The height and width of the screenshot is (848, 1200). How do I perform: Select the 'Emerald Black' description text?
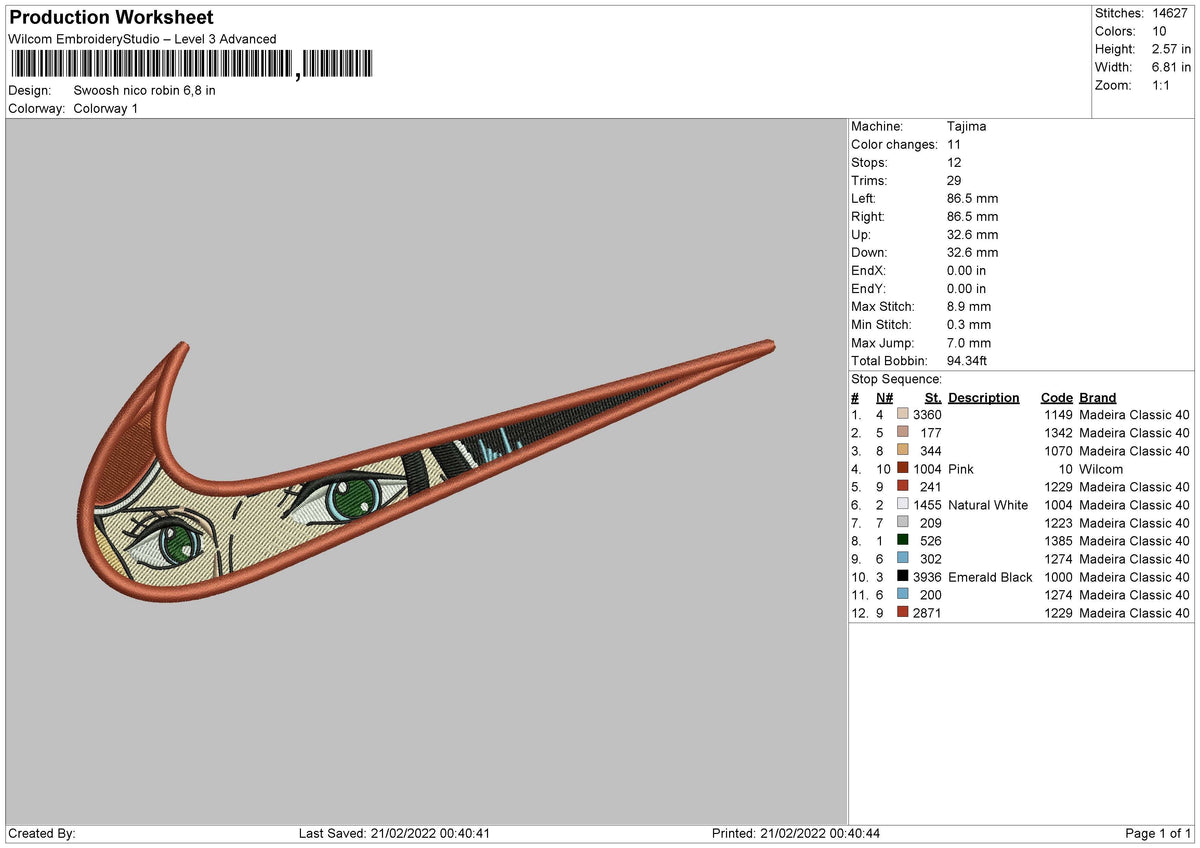coord(990,577)
